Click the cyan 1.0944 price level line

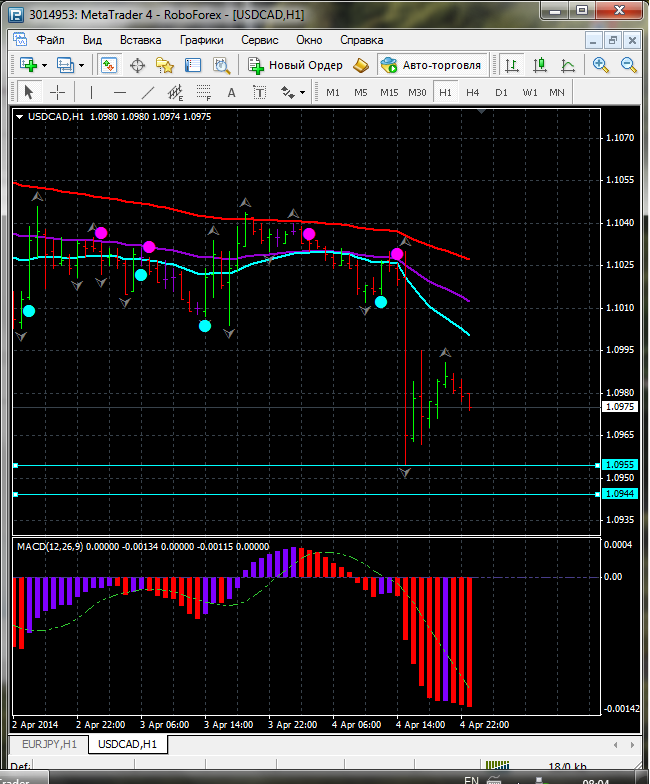(x=300, y=494)
